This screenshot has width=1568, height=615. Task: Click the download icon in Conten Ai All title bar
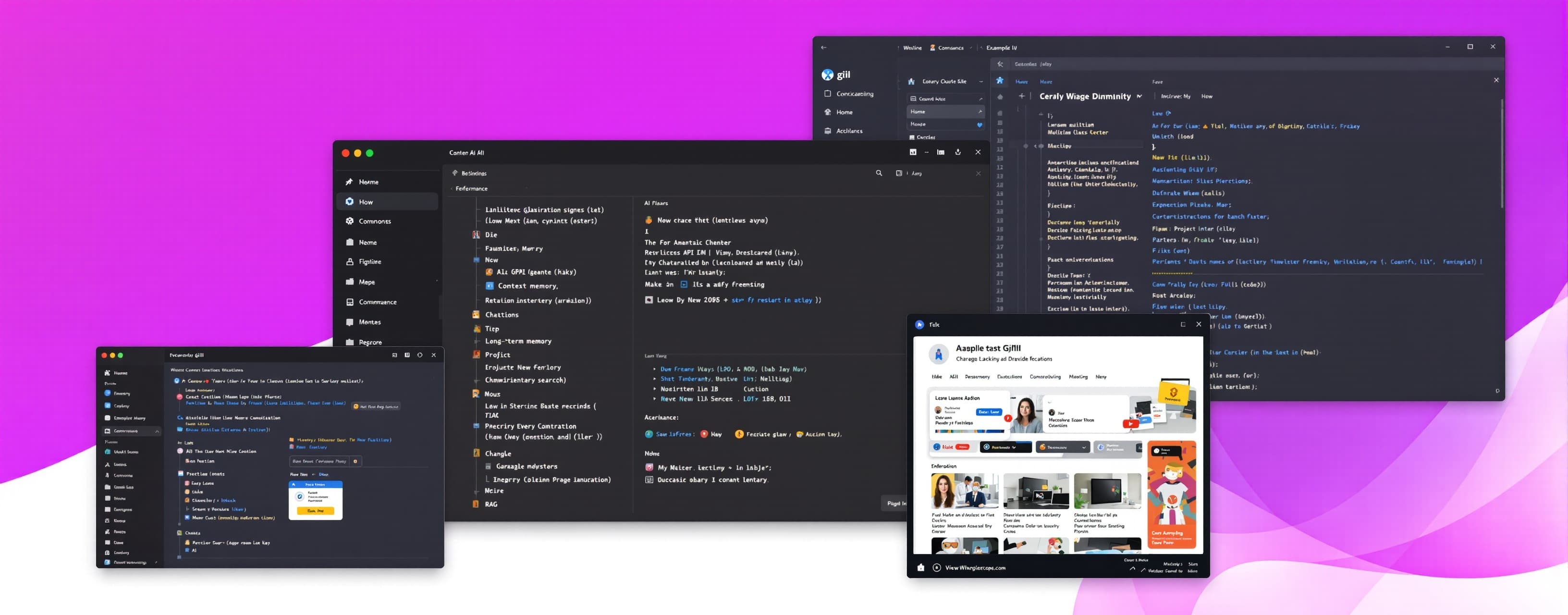click(958, 152)
